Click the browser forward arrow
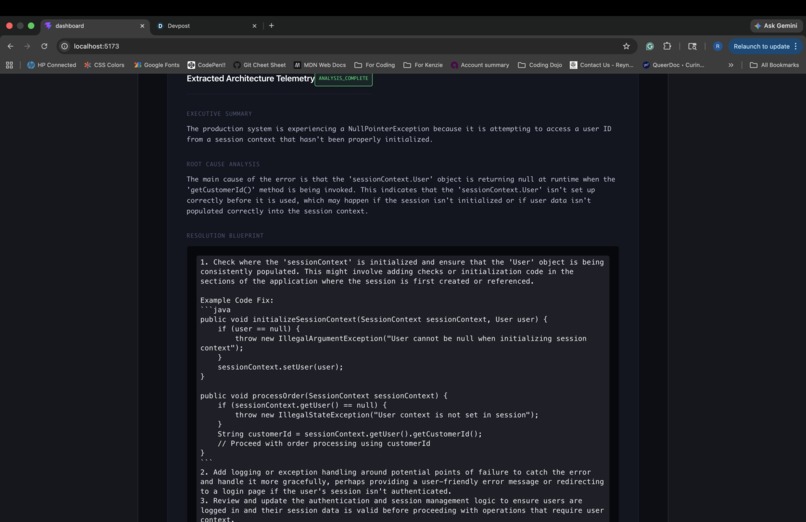The image size is (806, 522). pyautogui.click(x=27, y=46)
